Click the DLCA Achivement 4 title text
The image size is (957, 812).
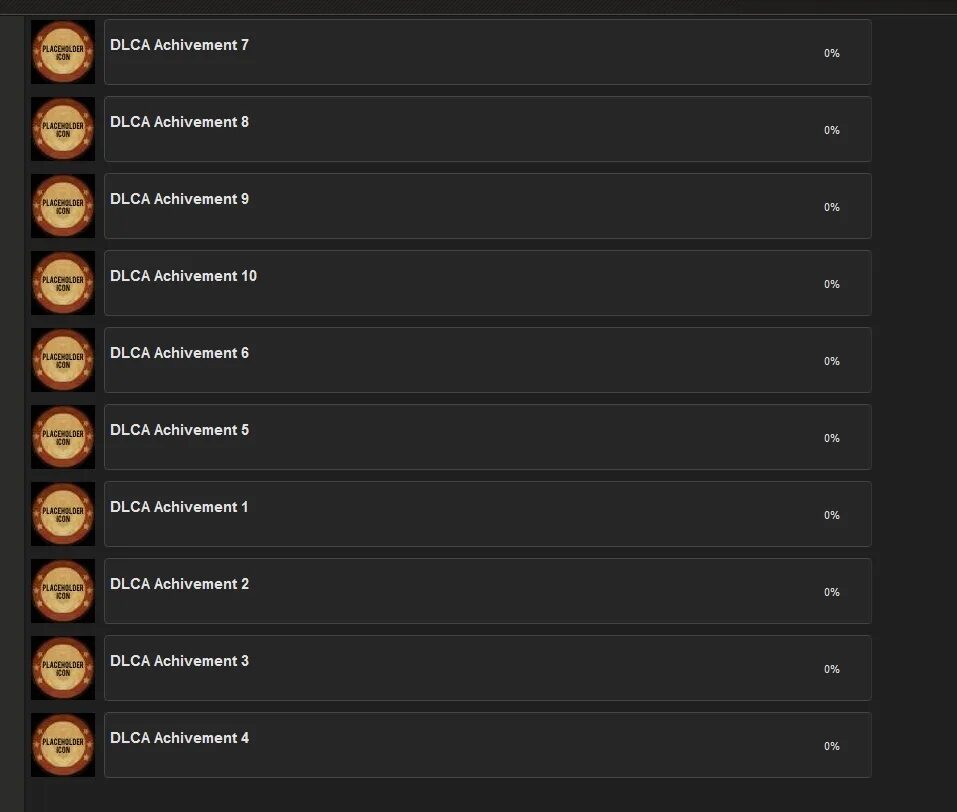[x=179, y=738]
